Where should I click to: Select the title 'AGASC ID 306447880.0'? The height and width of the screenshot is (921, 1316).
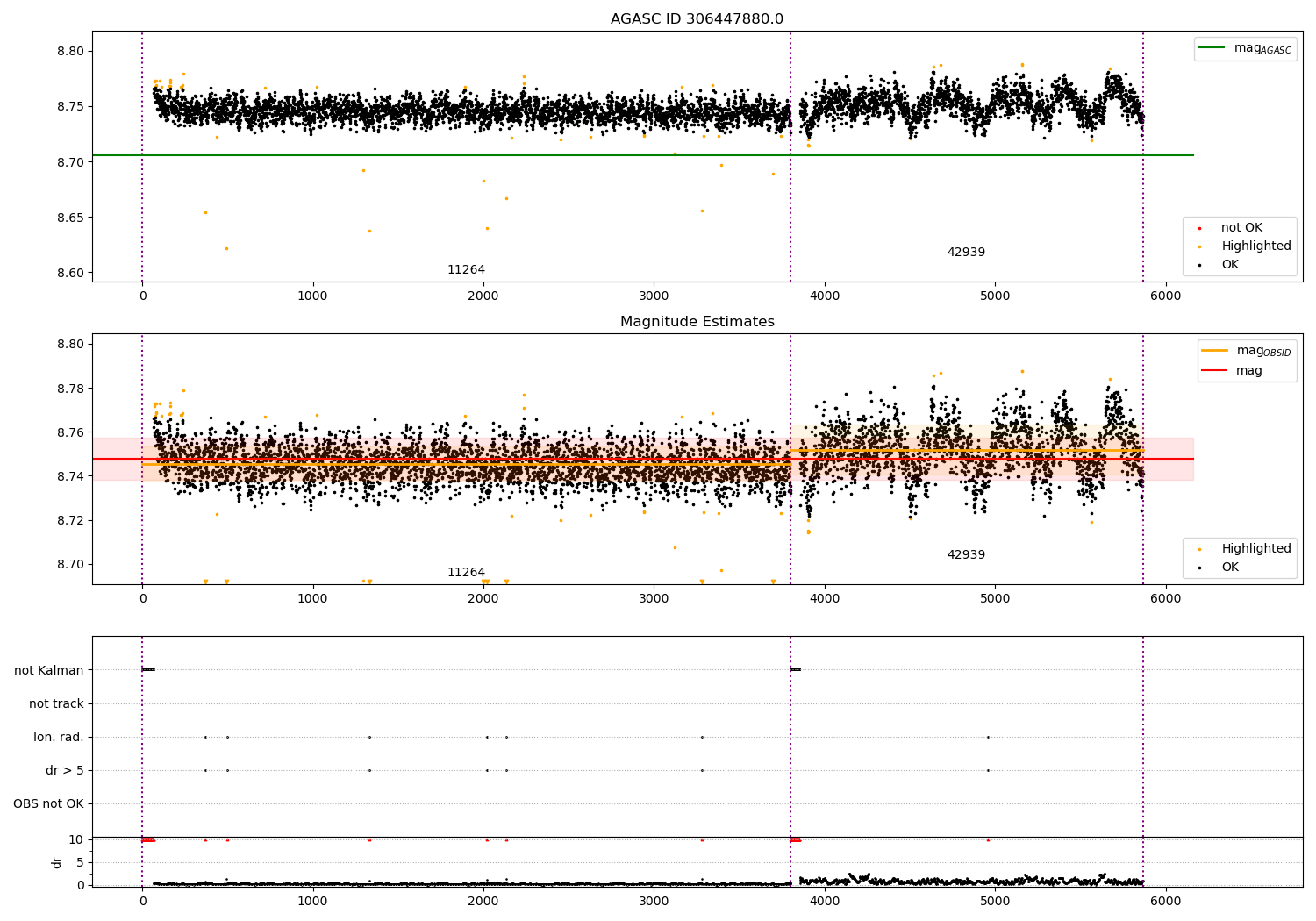tap(697, 19)
